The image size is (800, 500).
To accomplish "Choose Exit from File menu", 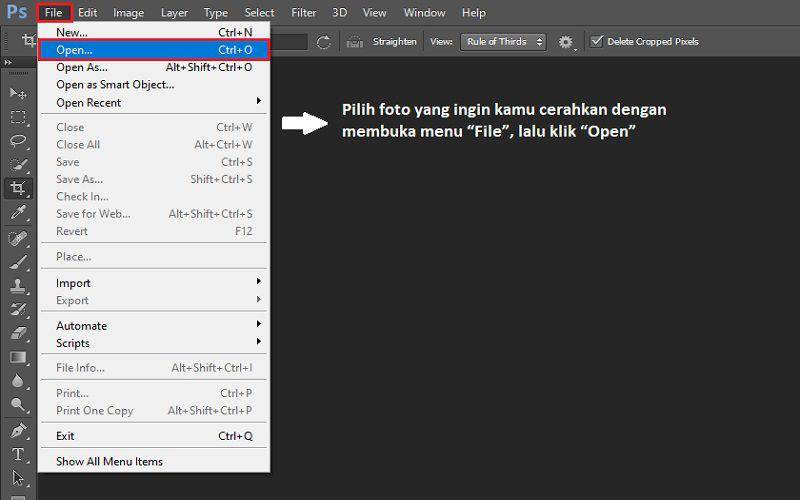I will point(153,436).
